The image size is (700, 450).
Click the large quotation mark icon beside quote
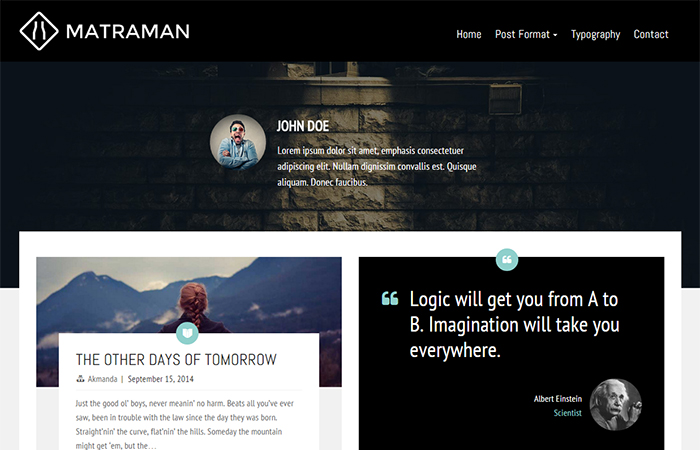390,298
